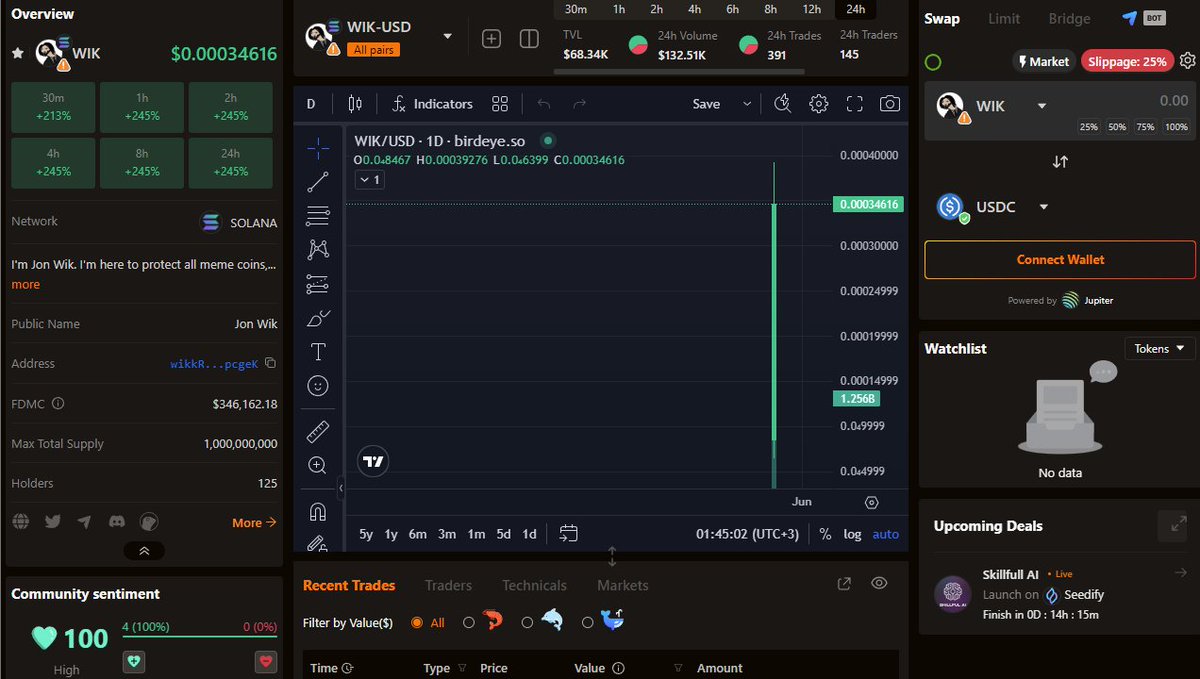1200x679 pixels.
Task: Vote bullish with green heart
Action: tap(135, 661)
